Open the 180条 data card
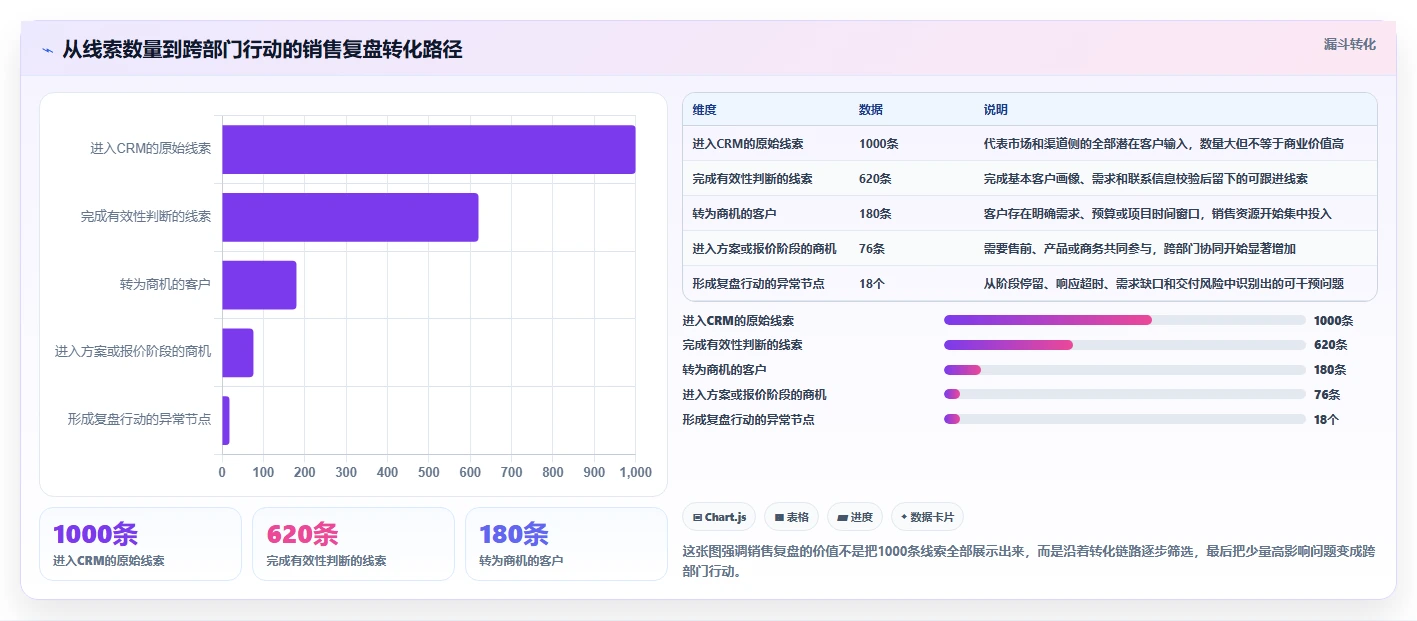 (x=566, y=544)
